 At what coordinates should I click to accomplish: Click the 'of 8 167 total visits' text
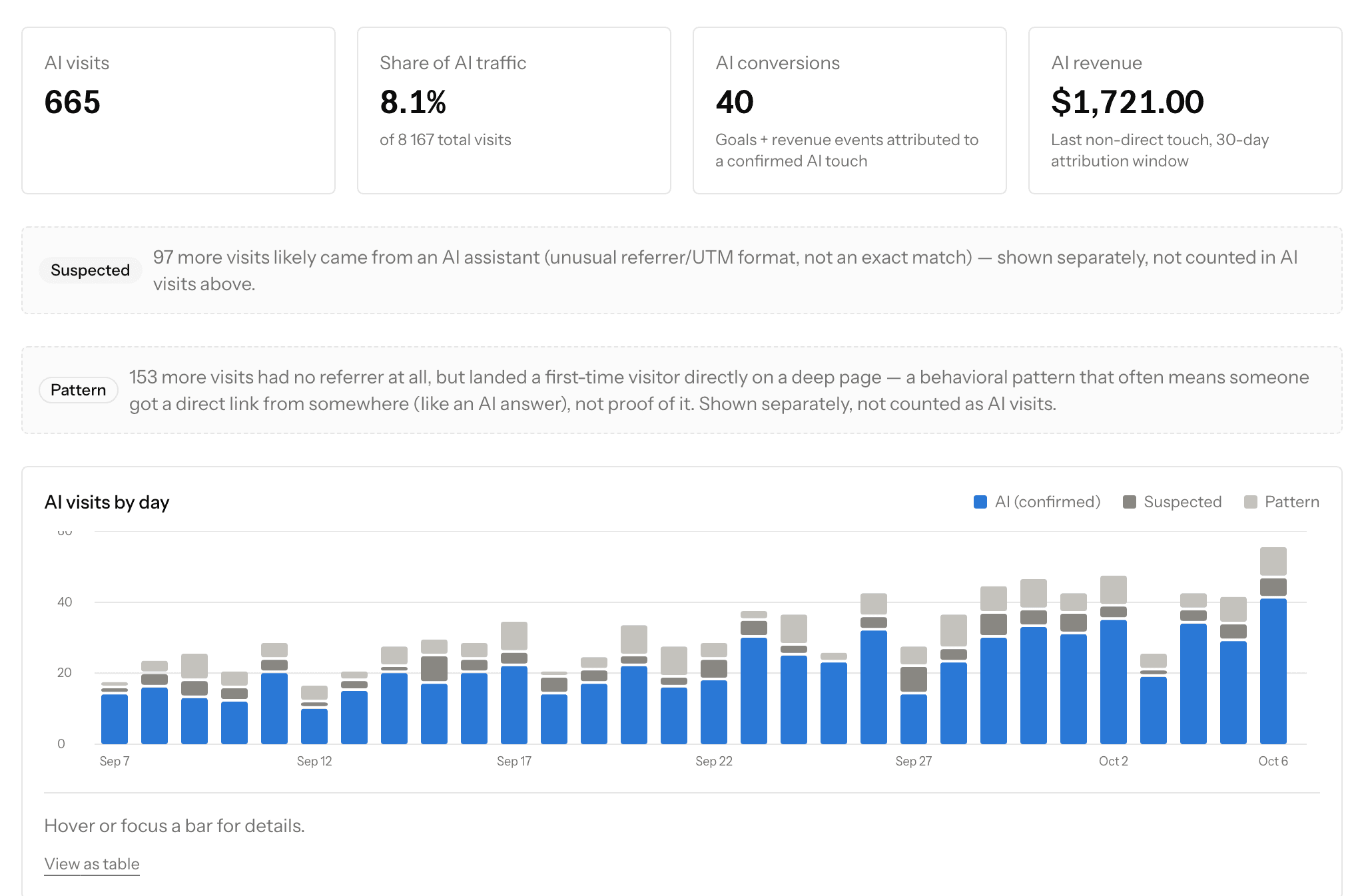446,140
